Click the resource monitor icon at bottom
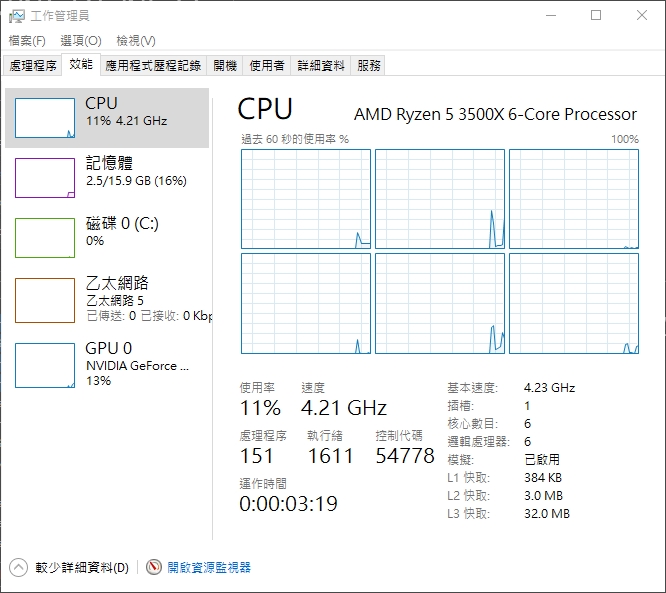Viewport: 666px width, 593px height. 154,567
